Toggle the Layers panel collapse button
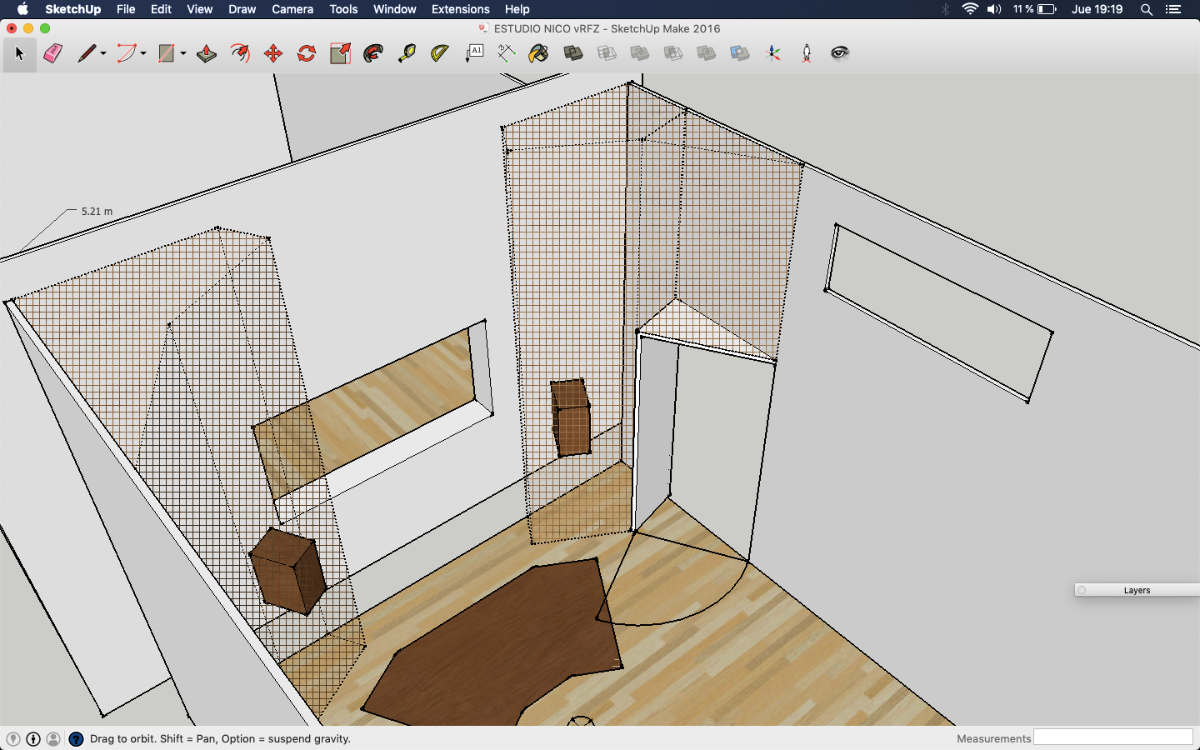1200x750 pixels. tap(1082, 590)
